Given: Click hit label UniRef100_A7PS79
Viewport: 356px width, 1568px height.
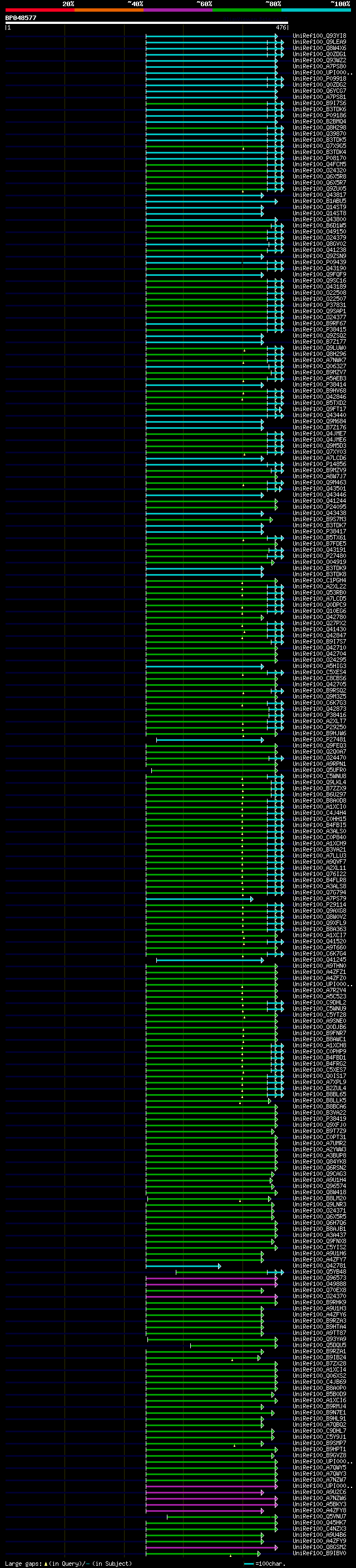Looking at the screenshot, I should tap(319, 899).
